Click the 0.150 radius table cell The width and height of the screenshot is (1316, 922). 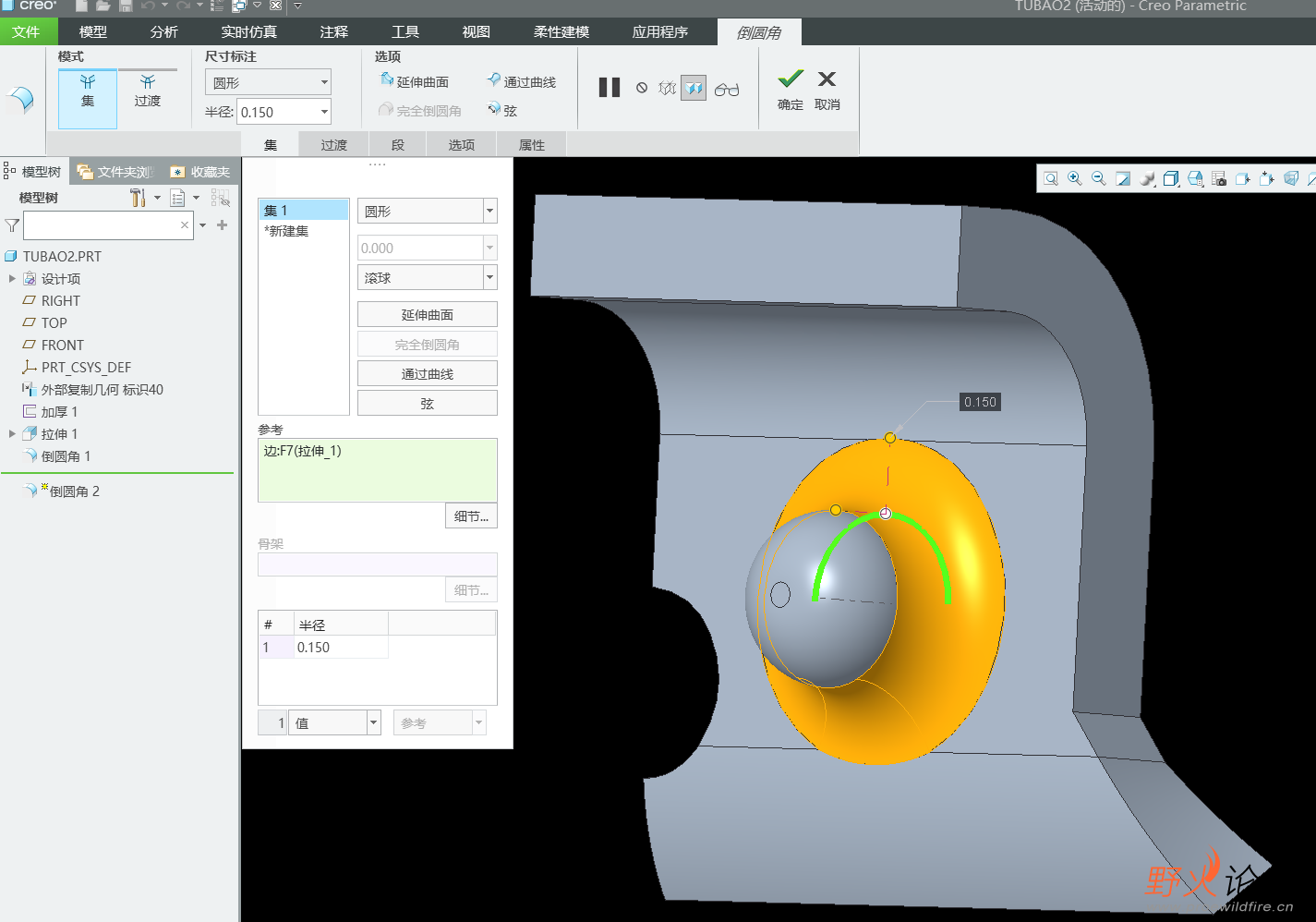[x=341, y=647]
